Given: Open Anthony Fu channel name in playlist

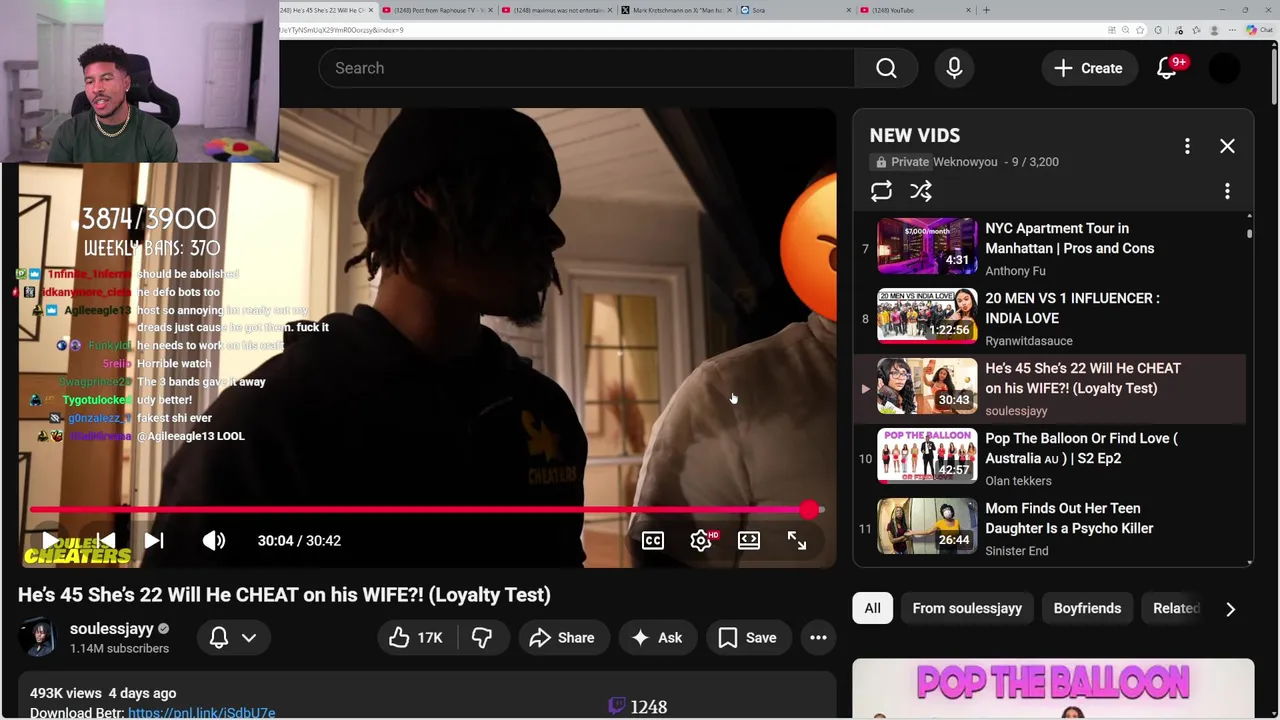Looking at the screenshot, I should pos(1015,271).
